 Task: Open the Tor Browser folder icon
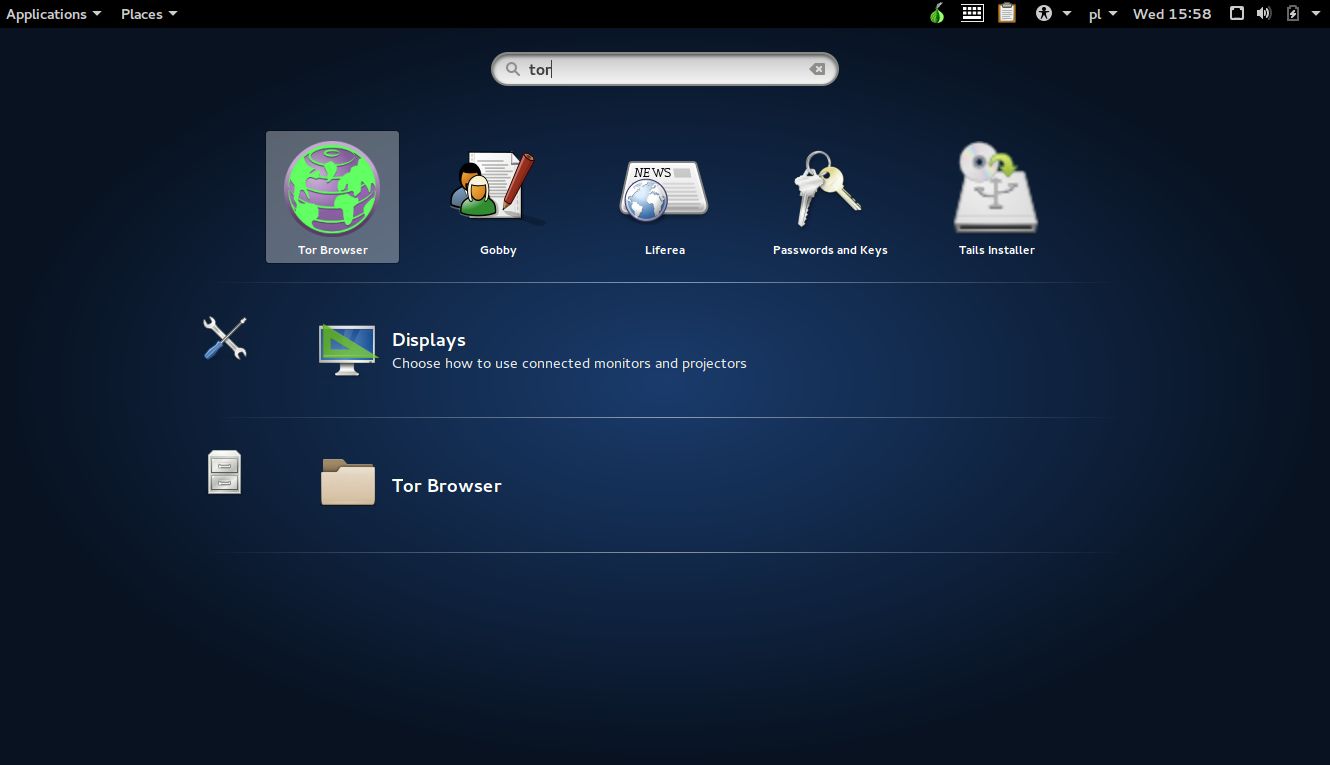347,482
